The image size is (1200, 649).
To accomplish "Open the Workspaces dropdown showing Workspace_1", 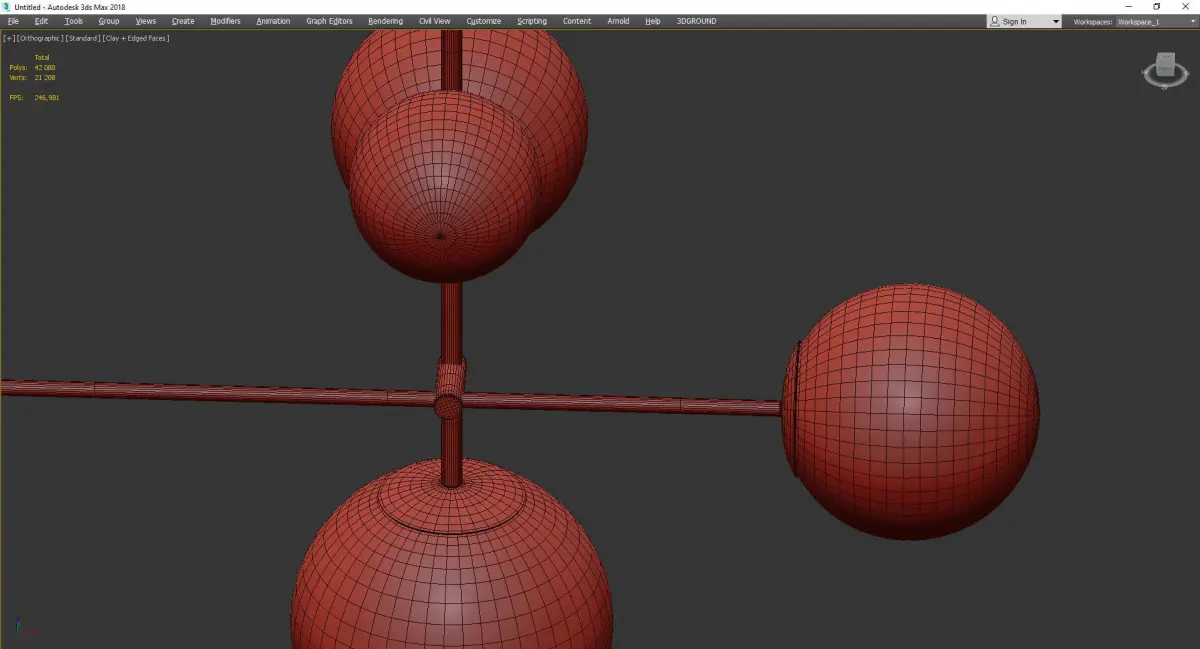I will pyautogui.click(x=1155, y=21).
